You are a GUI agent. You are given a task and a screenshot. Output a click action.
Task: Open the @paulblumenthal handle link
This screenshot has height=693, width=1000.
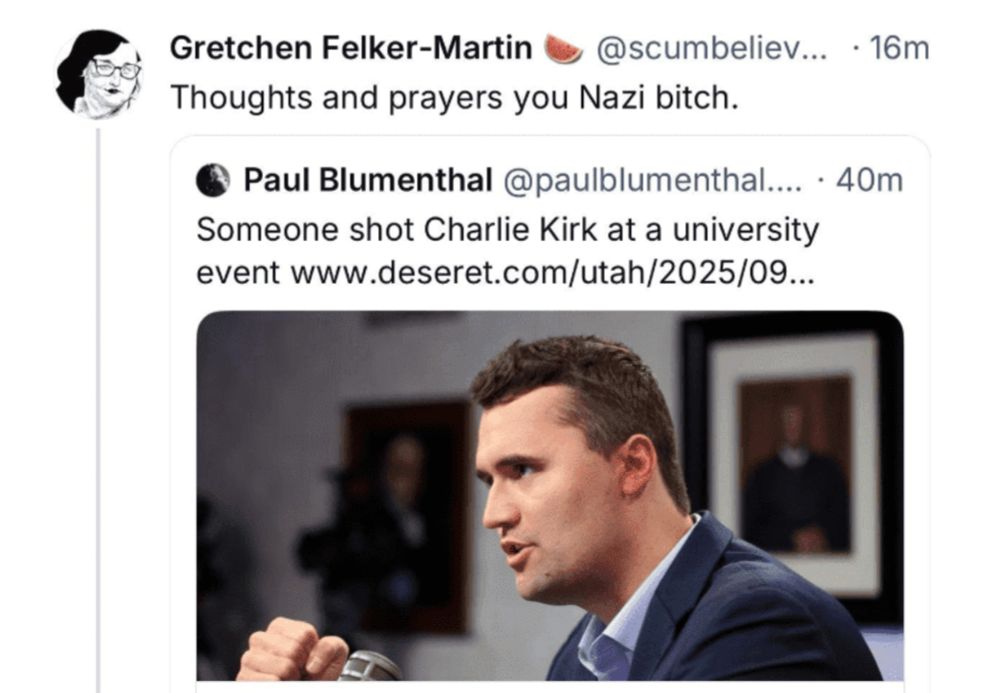(652, 180)
